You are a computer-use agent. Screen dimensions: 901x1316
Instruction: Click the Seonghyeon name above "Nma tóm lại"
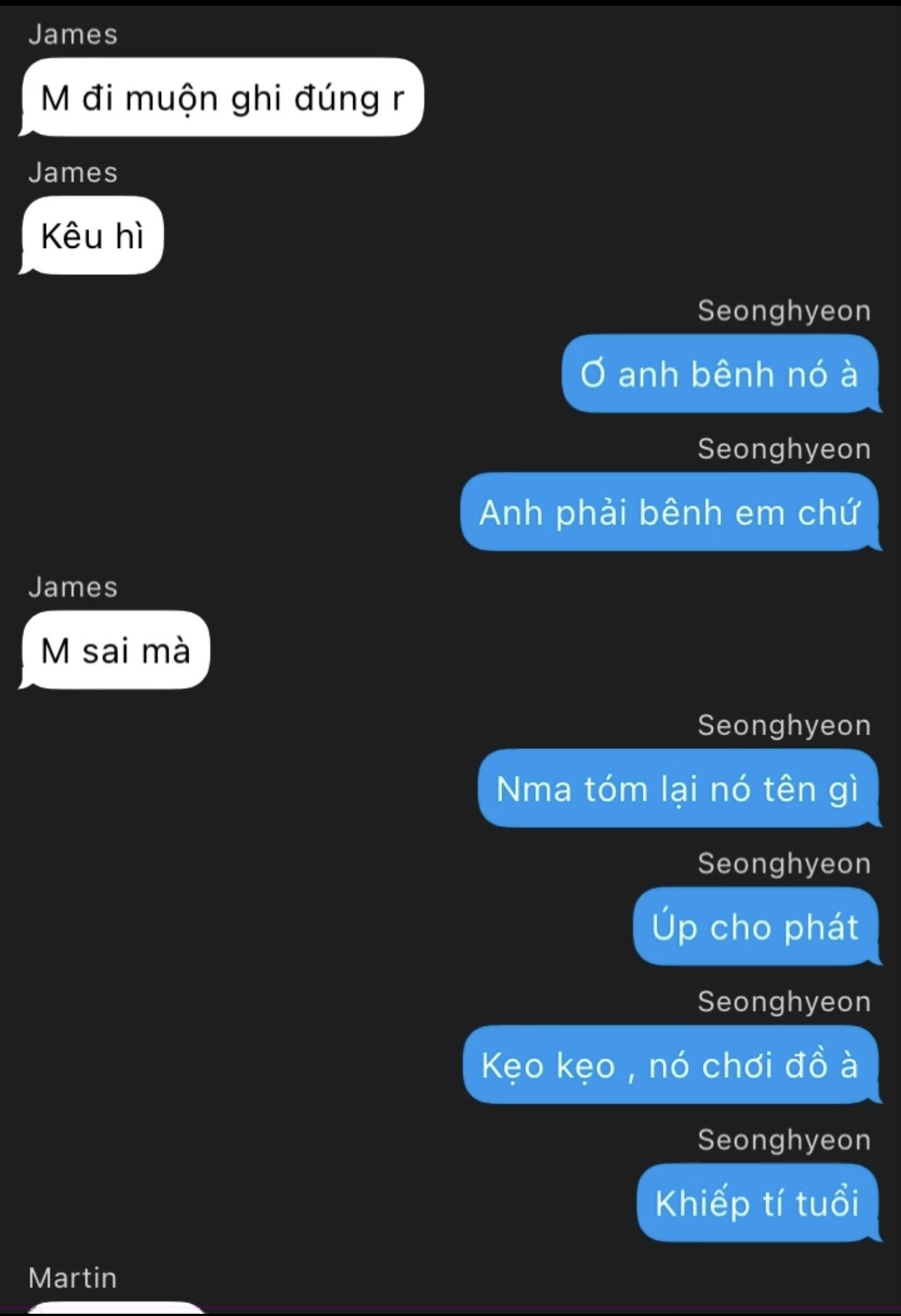pyautogui.click(x=784, y=726)
